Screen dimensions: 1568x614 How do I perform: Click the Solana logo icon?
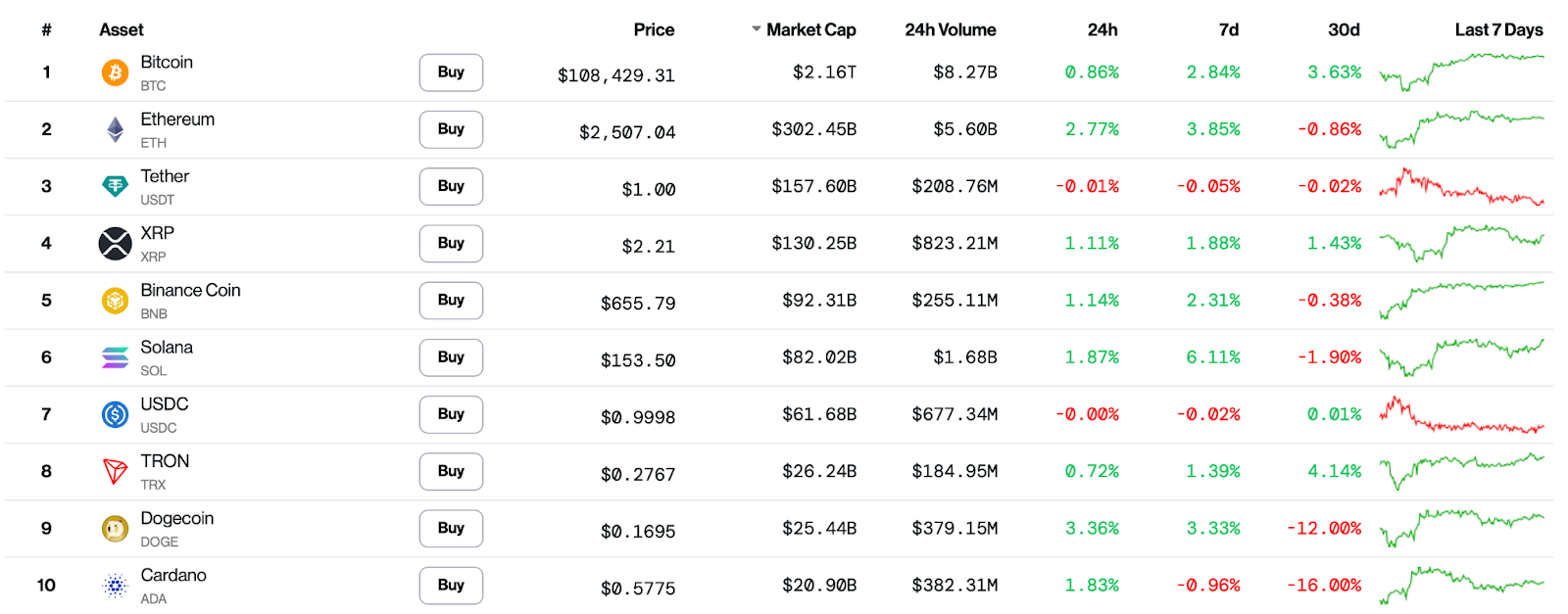coord(115,357)
